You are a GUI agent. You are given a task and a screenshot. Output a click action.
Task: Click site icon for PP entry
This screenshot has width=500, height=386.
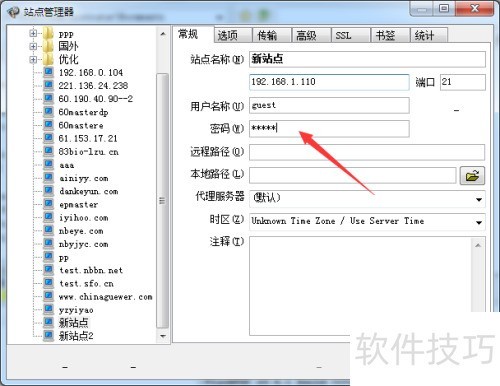click(48, 257)
